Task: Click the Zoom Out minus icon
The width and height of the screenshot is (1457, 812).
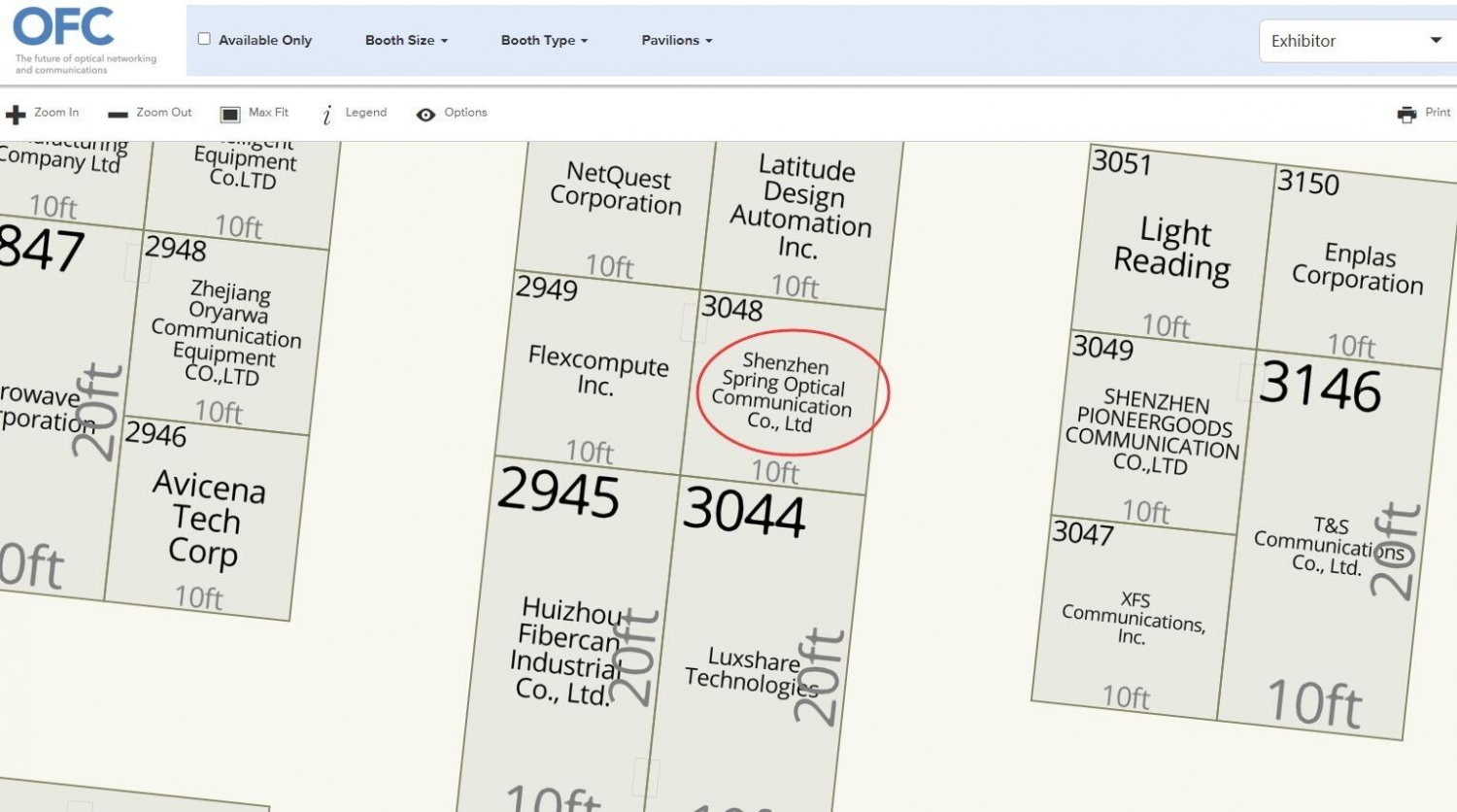Action: pos(118,115)
